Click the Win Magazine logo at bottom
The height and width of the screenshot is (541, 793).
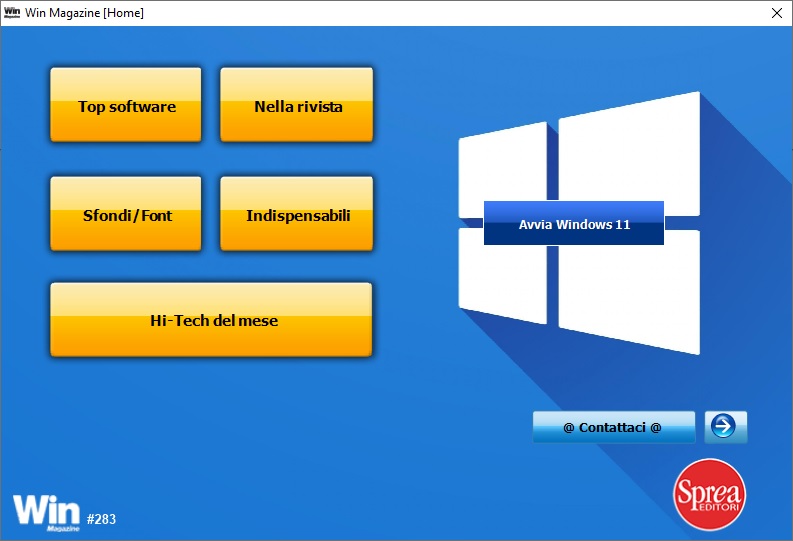(47, 513)
